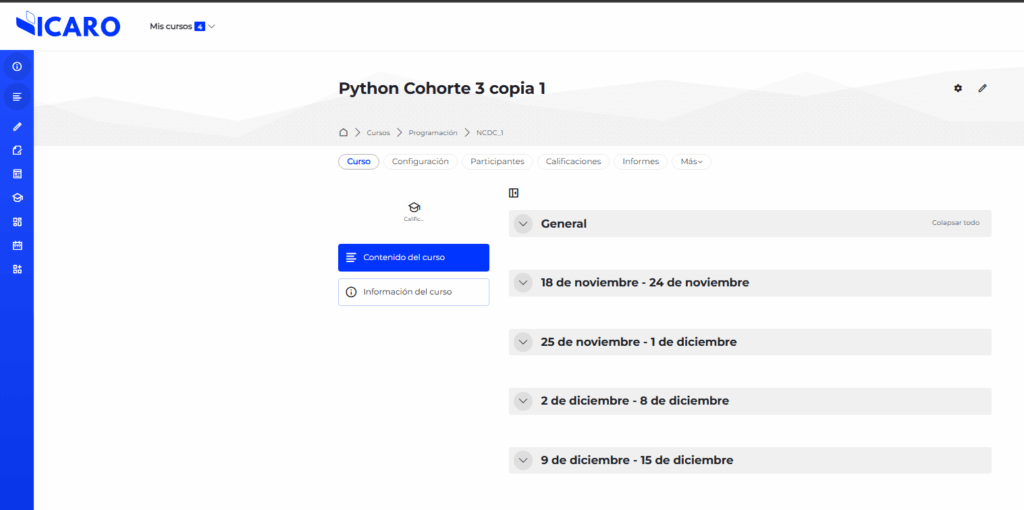The image size is (1024, 510).
Task: Click the Contenido del curso button
Action: pyautogui.click(x=413, y=258)
